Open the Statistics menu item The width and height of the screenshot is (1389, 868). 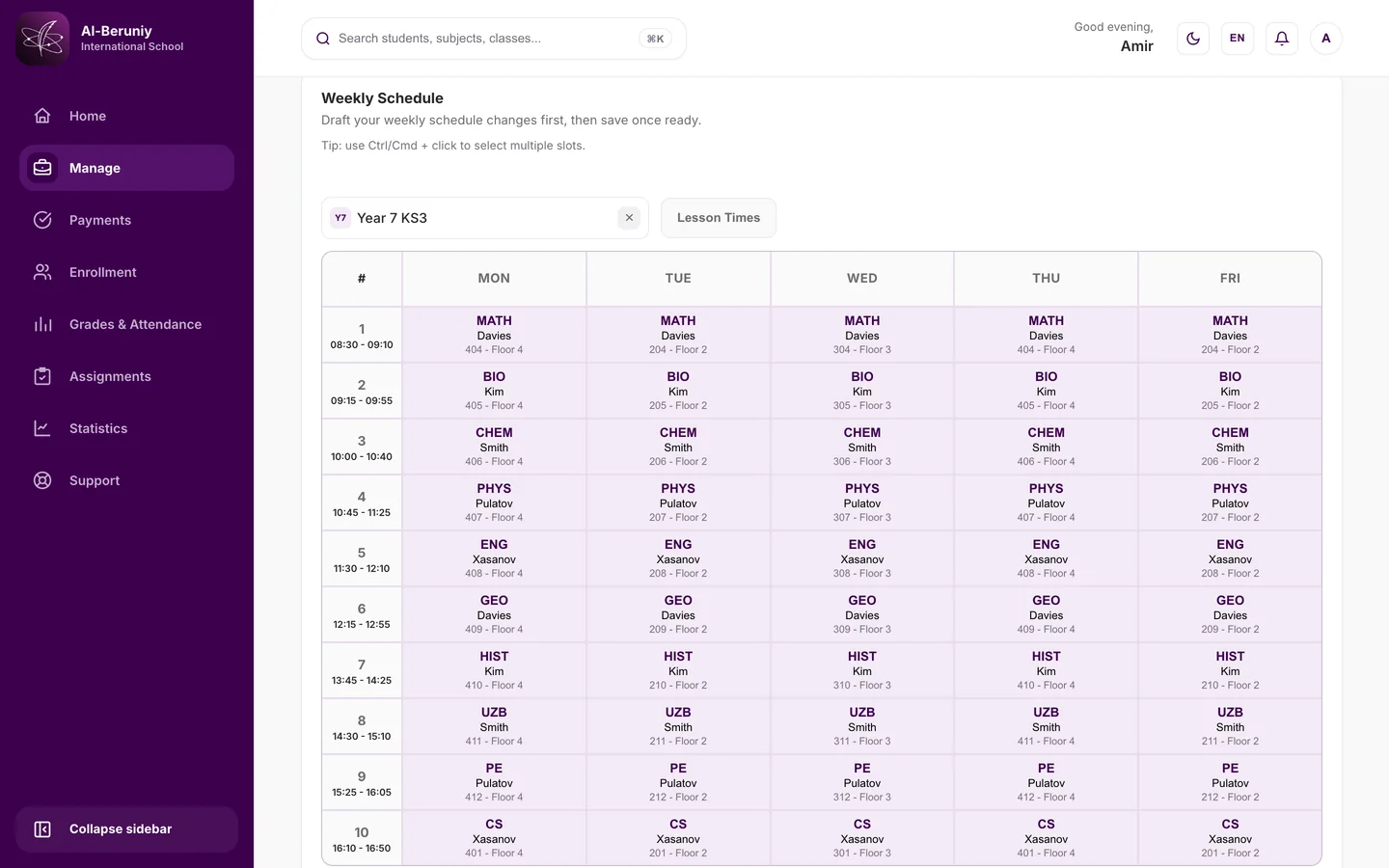tap(126, 428)
